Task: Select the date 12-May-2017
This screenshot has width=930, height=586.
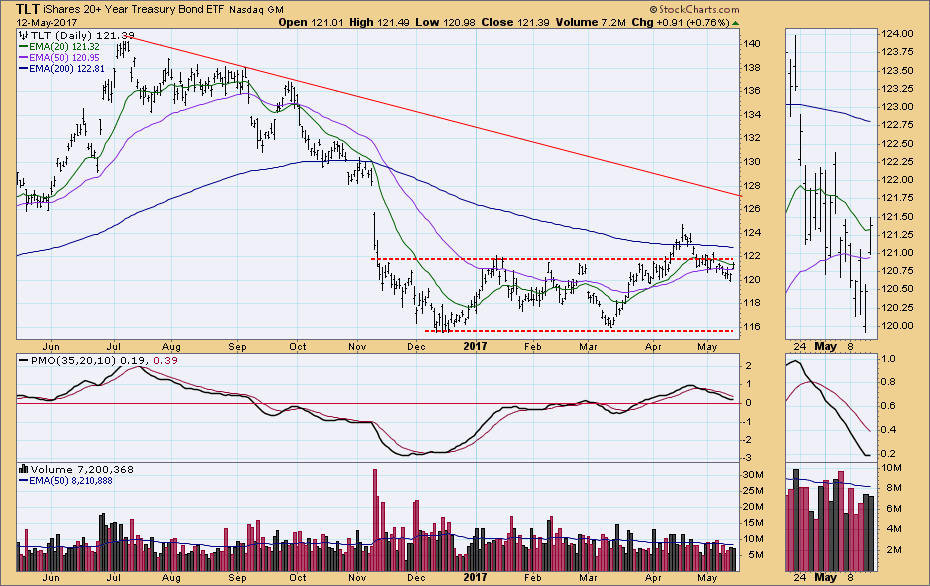Action: 47,23
